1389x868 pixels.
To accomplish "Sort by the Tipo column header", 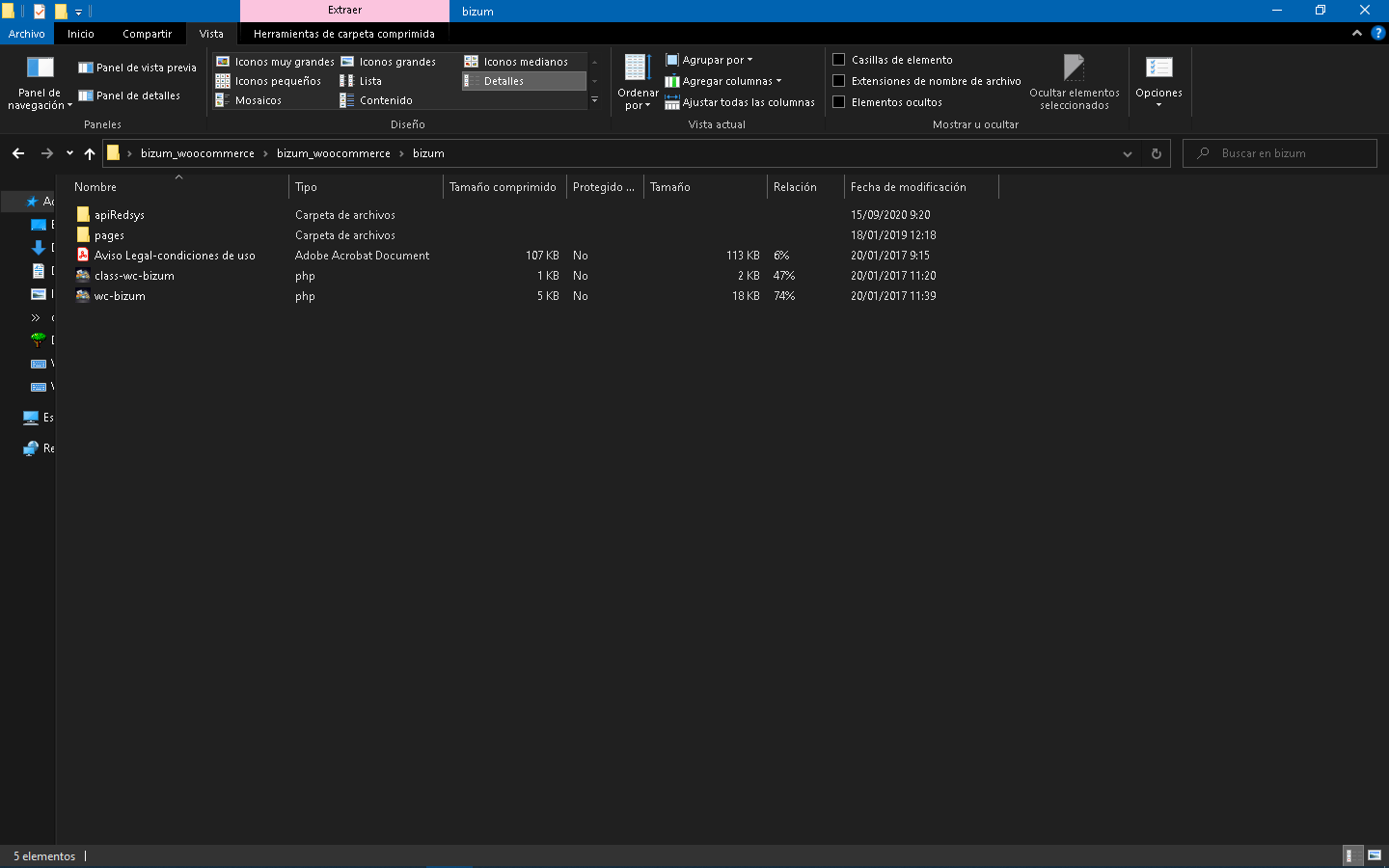I will 366,187.
